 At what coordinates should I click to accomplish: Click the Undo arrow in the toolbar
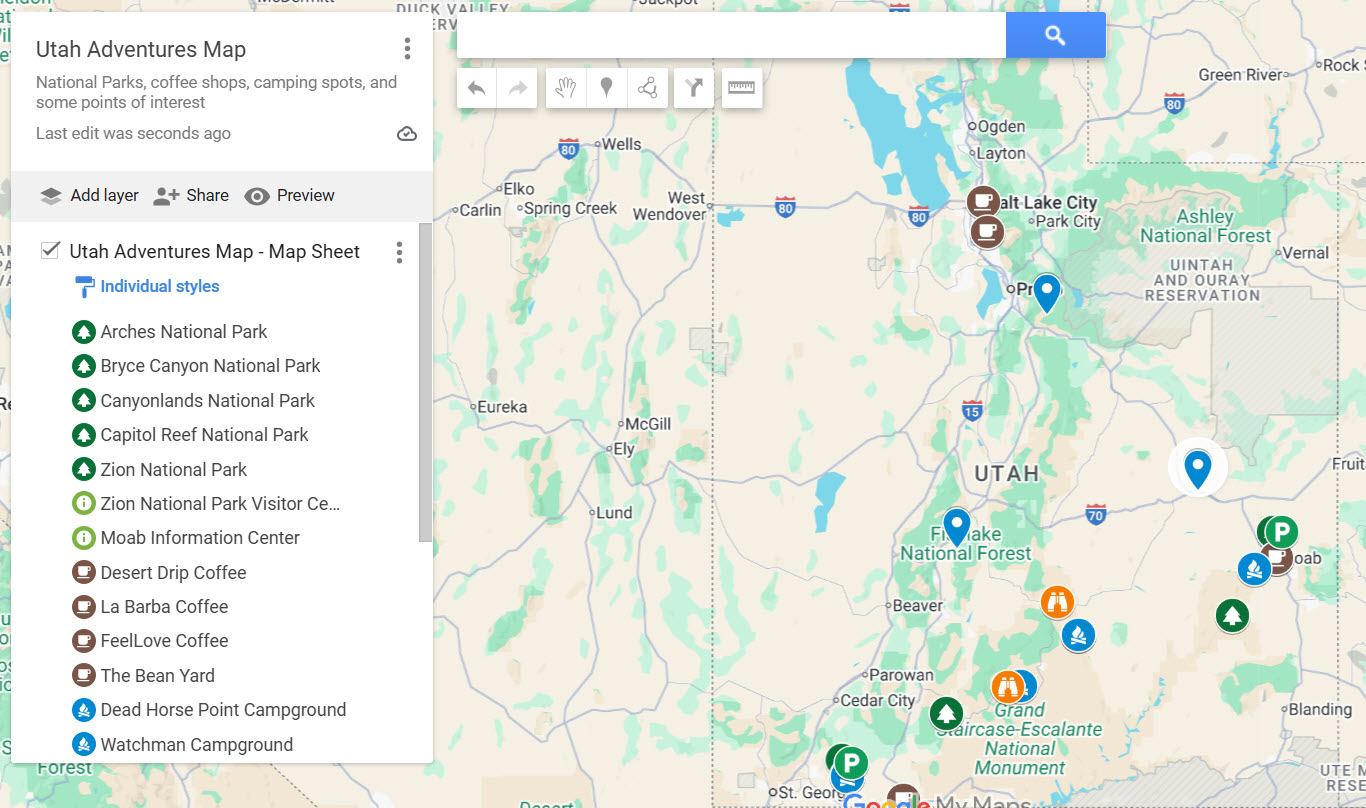click(477, 88)
